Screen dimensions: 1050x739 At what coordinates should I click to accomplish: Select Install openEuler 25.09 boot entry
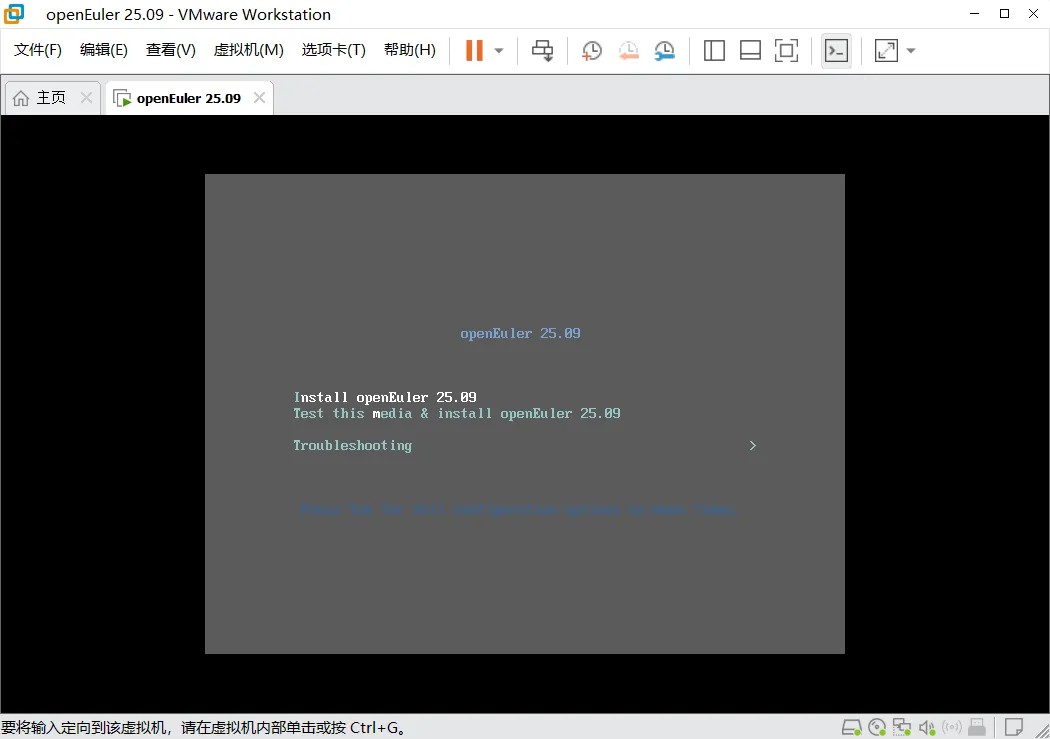tap(385, 398)
